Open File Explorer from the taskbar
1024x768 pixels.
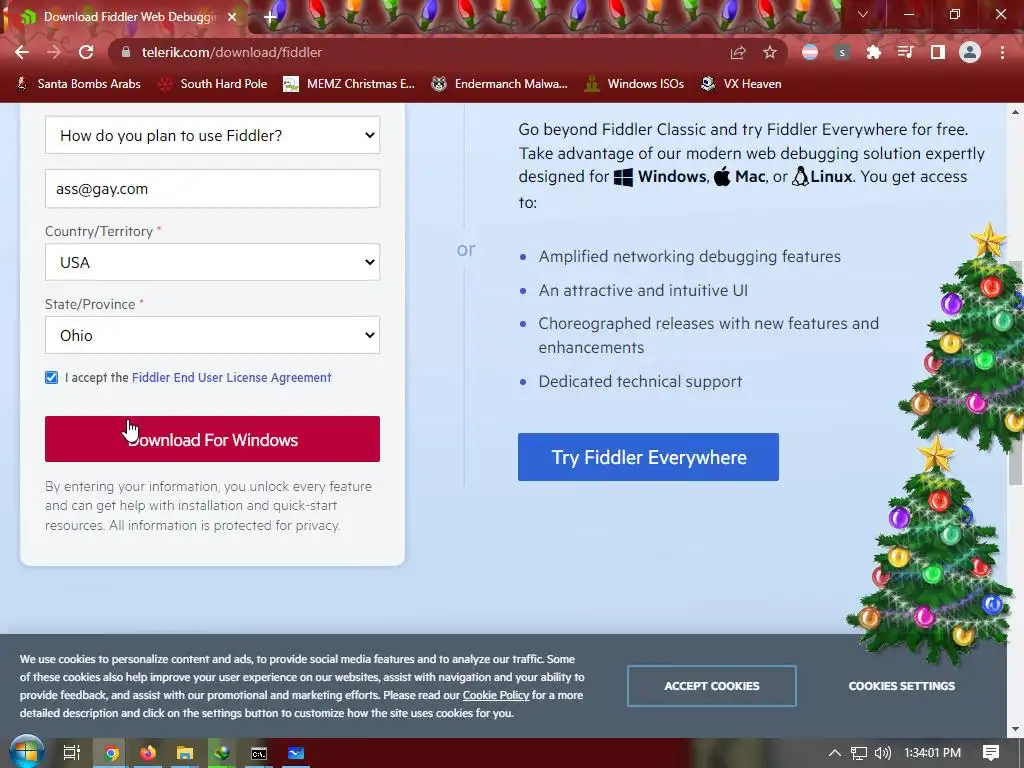coord(185,753)
